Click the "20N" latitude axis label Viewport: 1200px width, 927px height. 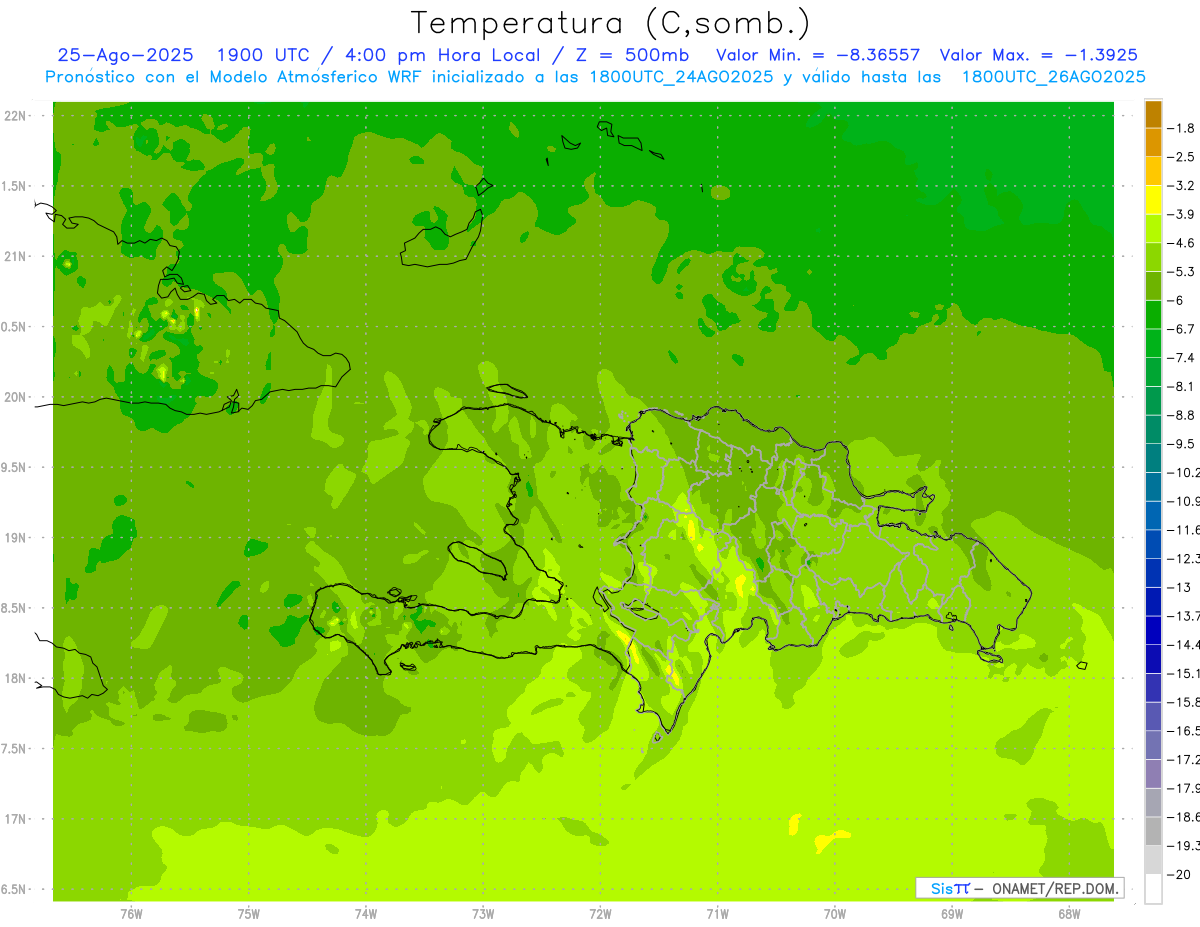[x=14, y=397]
